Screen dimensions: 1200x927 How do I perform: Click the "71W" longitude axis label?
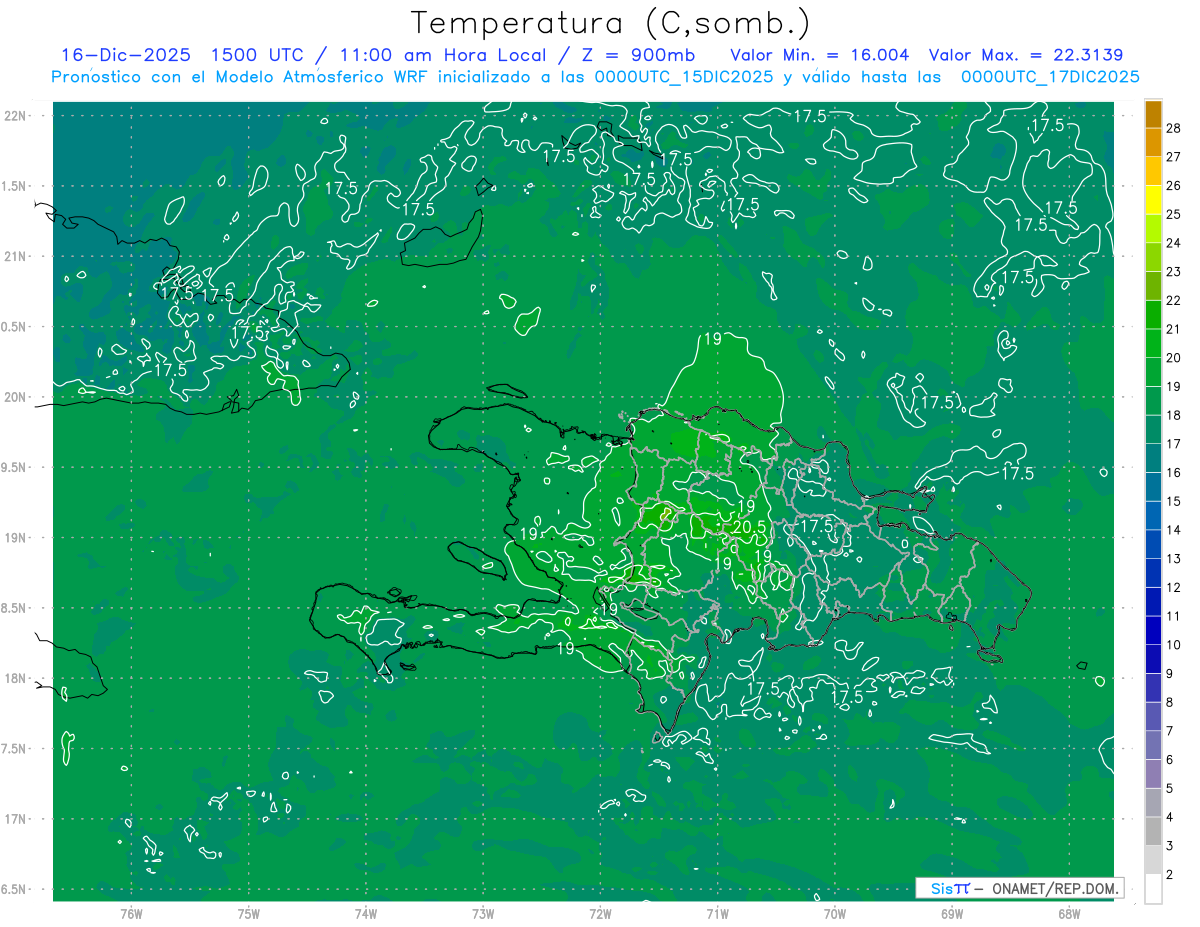717,914
